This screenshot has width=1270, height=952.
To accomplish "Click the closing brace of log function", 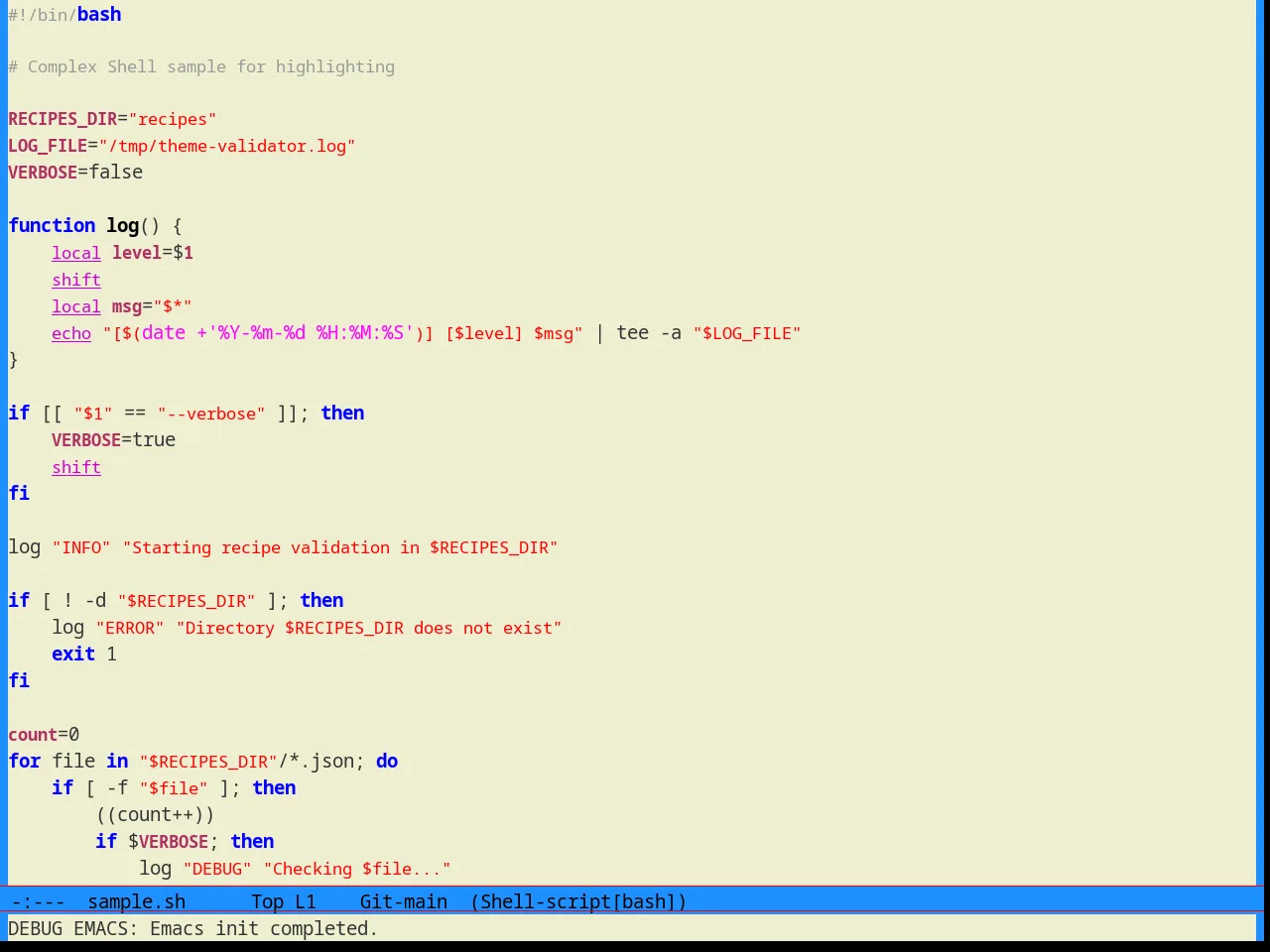I will [13, 360].
